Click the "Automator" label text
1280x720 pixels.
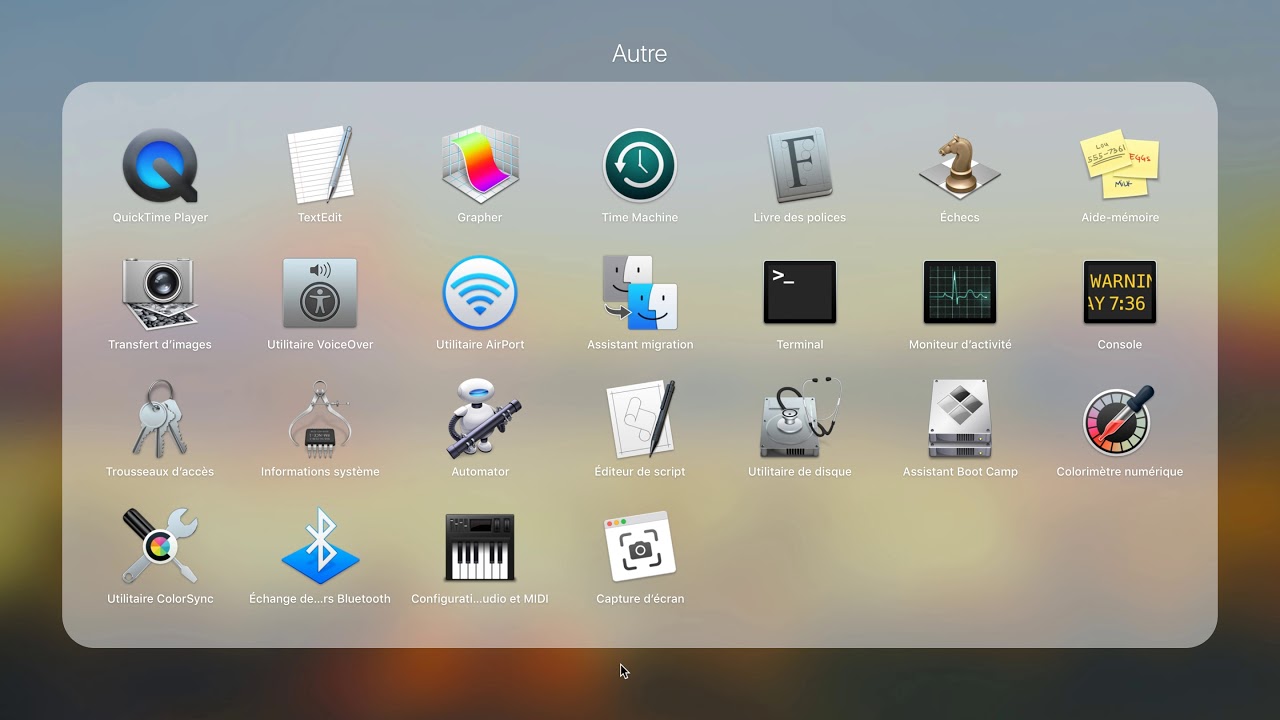480,471
